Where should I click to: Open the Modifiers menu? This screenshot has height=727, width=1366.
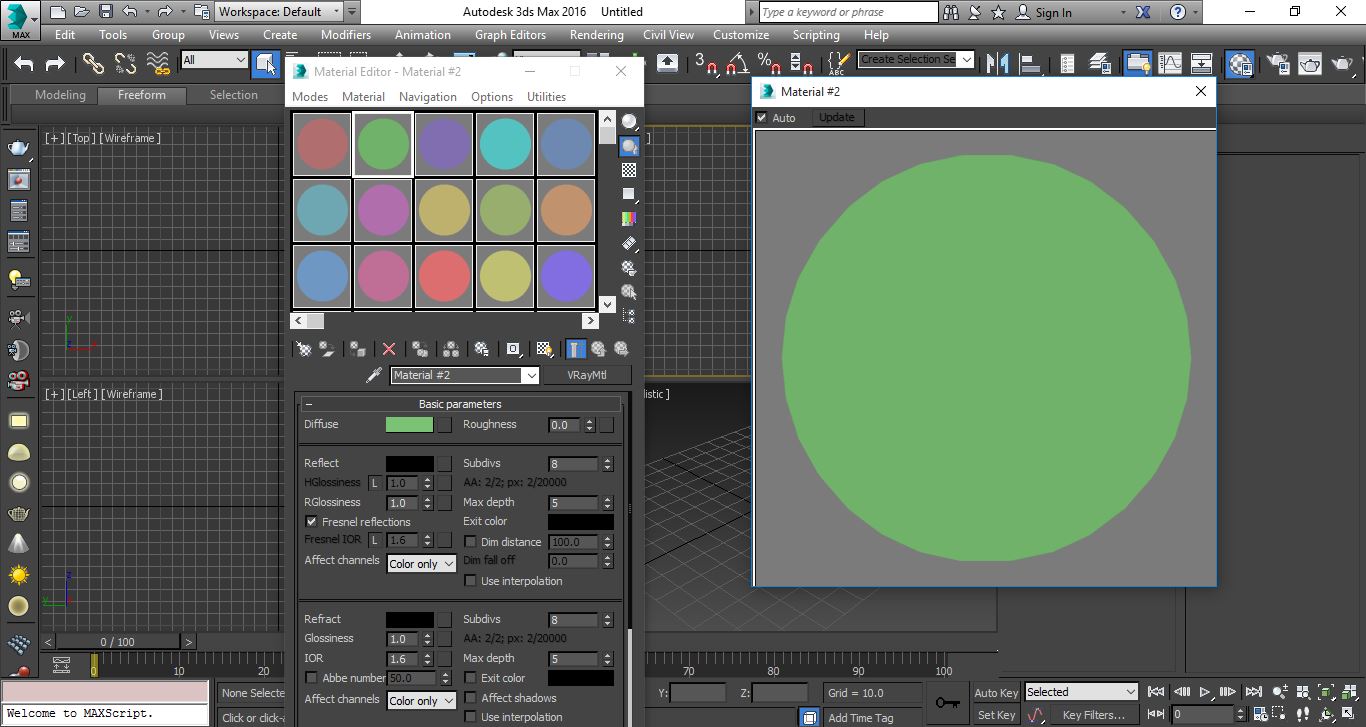[x=346, y=34]
